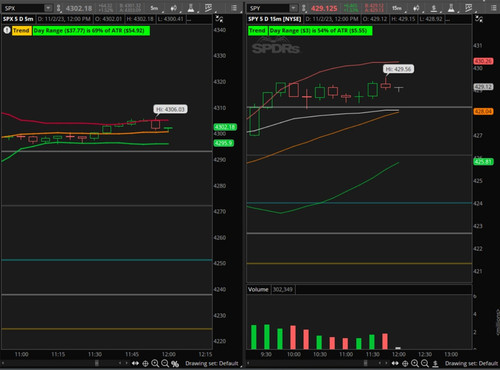Click SPY 425.81 green price label
Image resolution: width=500 pixels, height=370 pixels.
coord(483,162)
